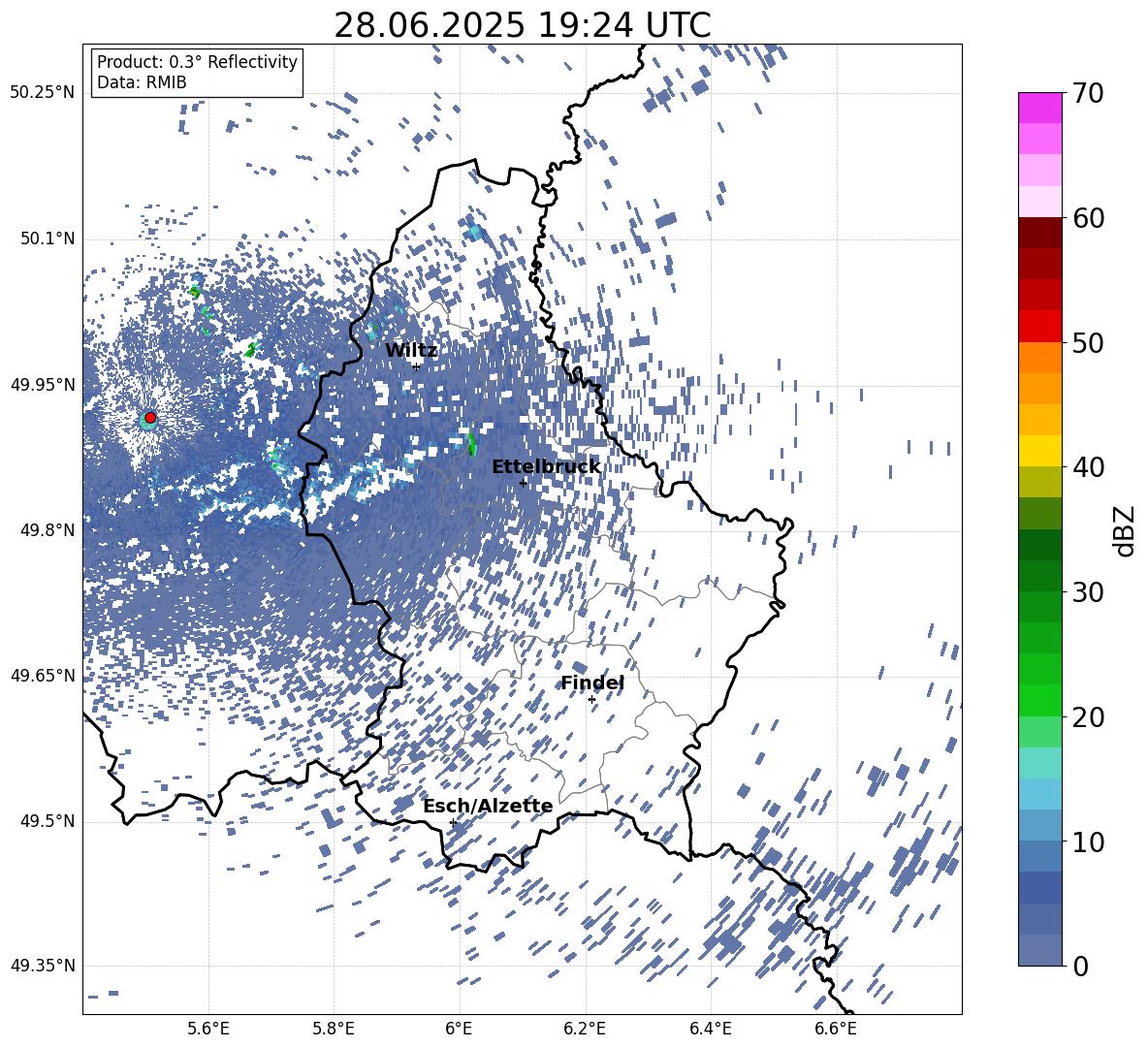The width and height of the screenshot is (1148, 1048).
Task: Click the 6°E longitude label
Action: pyautogui.click(x=459, y=1029)
